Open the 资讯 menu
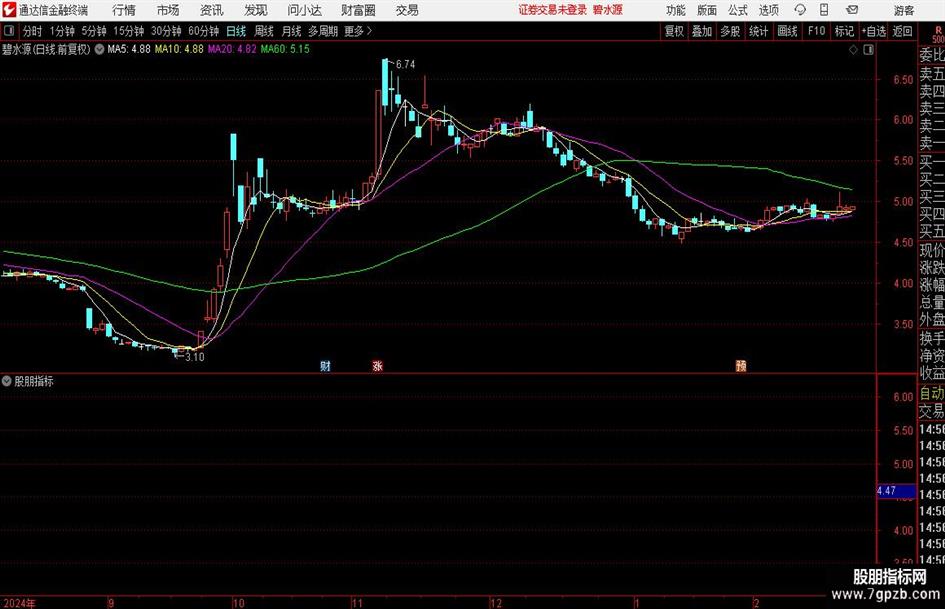The image size is (945, 609). 211,10
